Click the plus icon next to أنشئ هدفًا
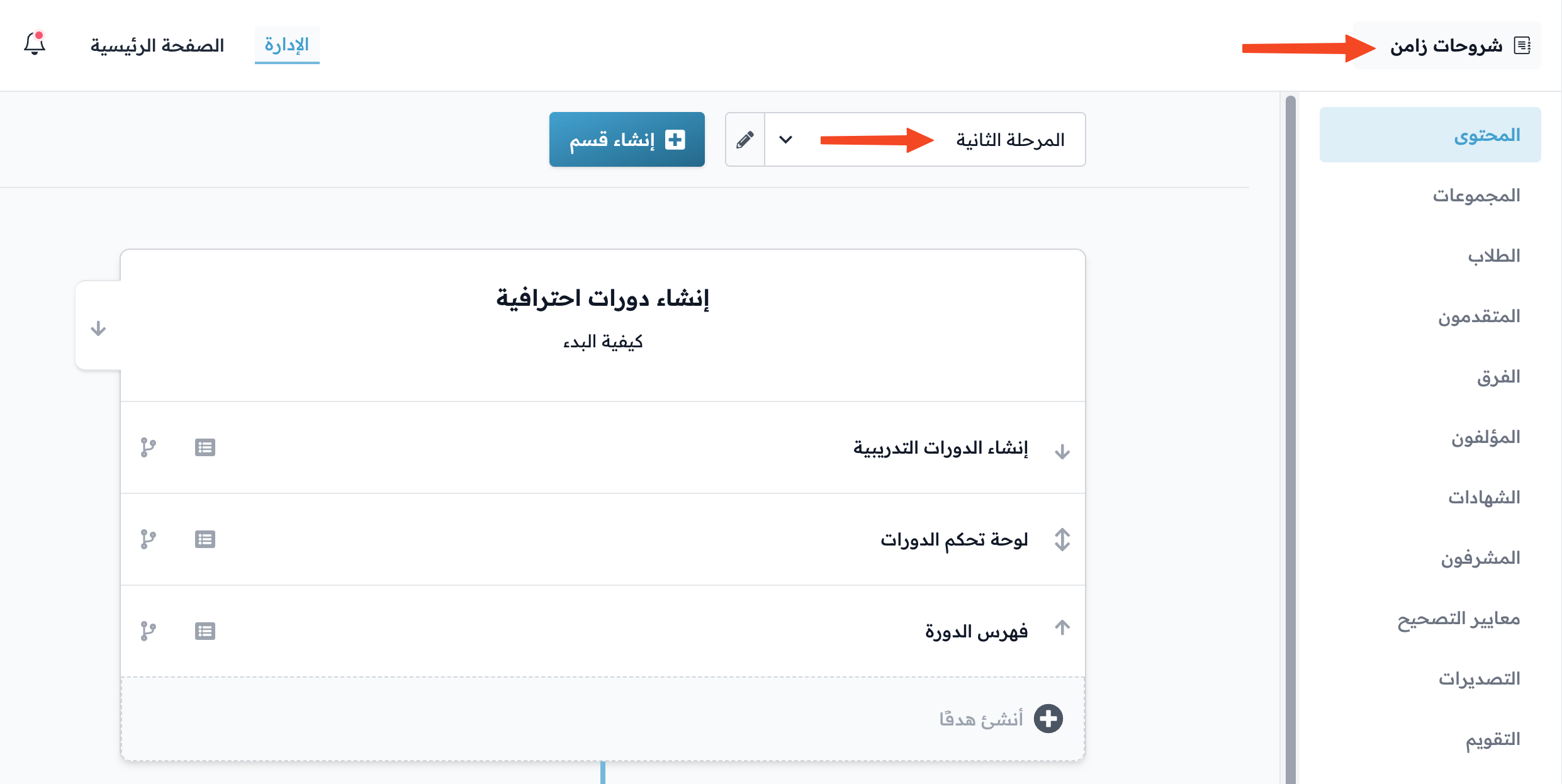 coord(1048,719)
